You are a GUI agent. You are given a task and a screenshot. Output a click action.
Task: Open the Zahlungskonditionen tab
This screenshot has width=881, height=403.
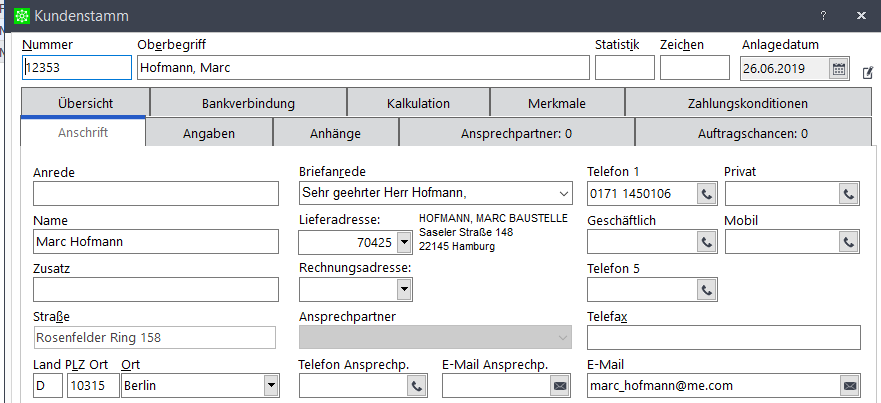click(x=748, y=103)
